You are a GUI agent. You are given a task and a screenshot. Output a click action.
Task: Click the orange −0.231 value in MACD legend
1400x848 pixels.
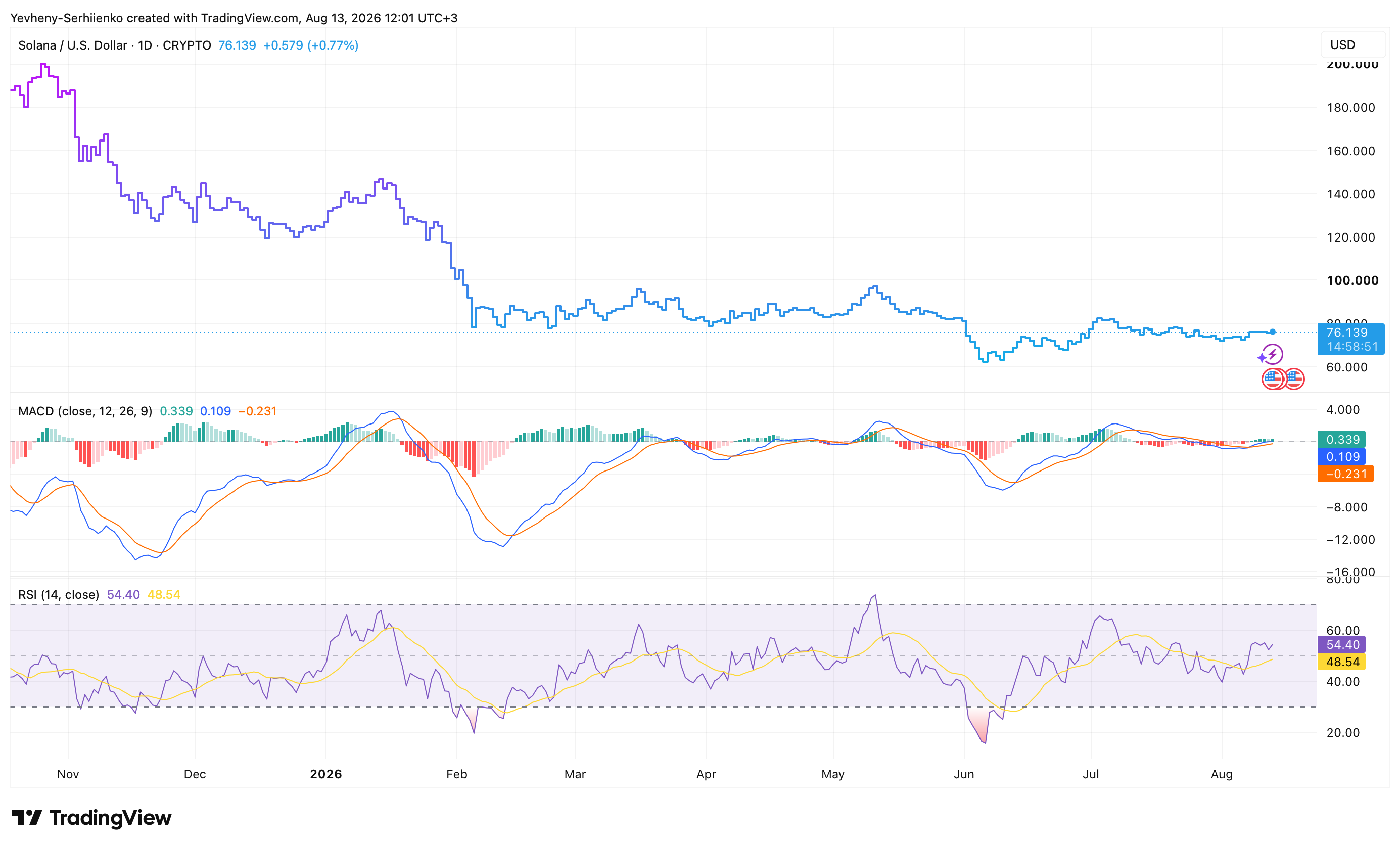[257, 411]
